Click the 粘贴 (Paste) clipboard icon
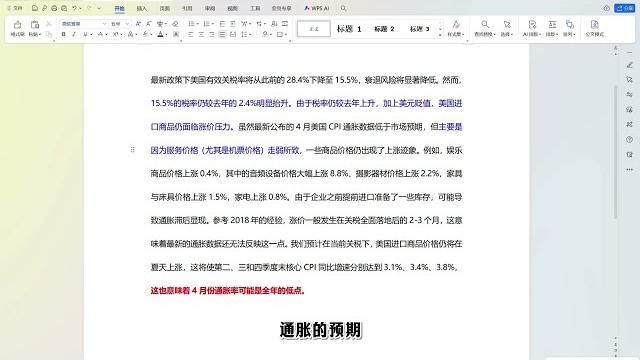The image size is (640, 360). pyautogui.click(x=35, y=25)
